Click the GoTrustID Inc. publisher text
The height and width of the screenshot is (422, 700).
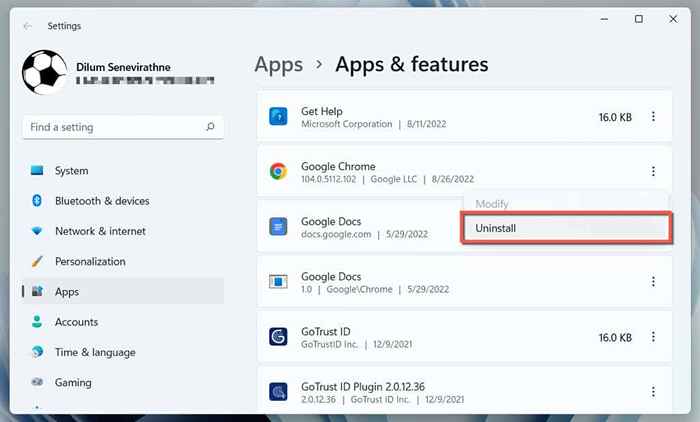coord(329,344)
